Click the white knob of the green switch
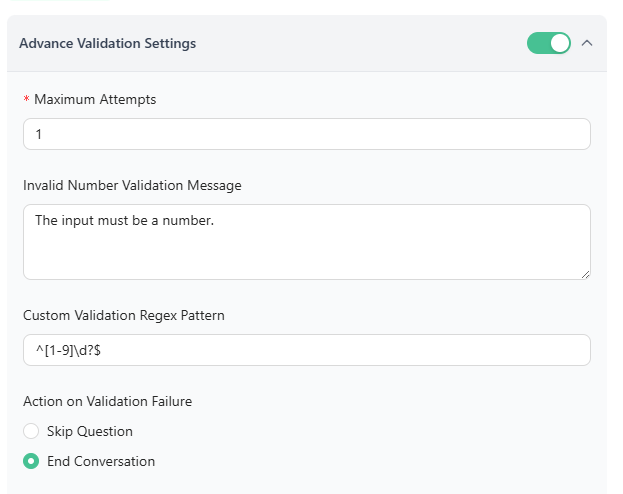 (x=559, y=43)
